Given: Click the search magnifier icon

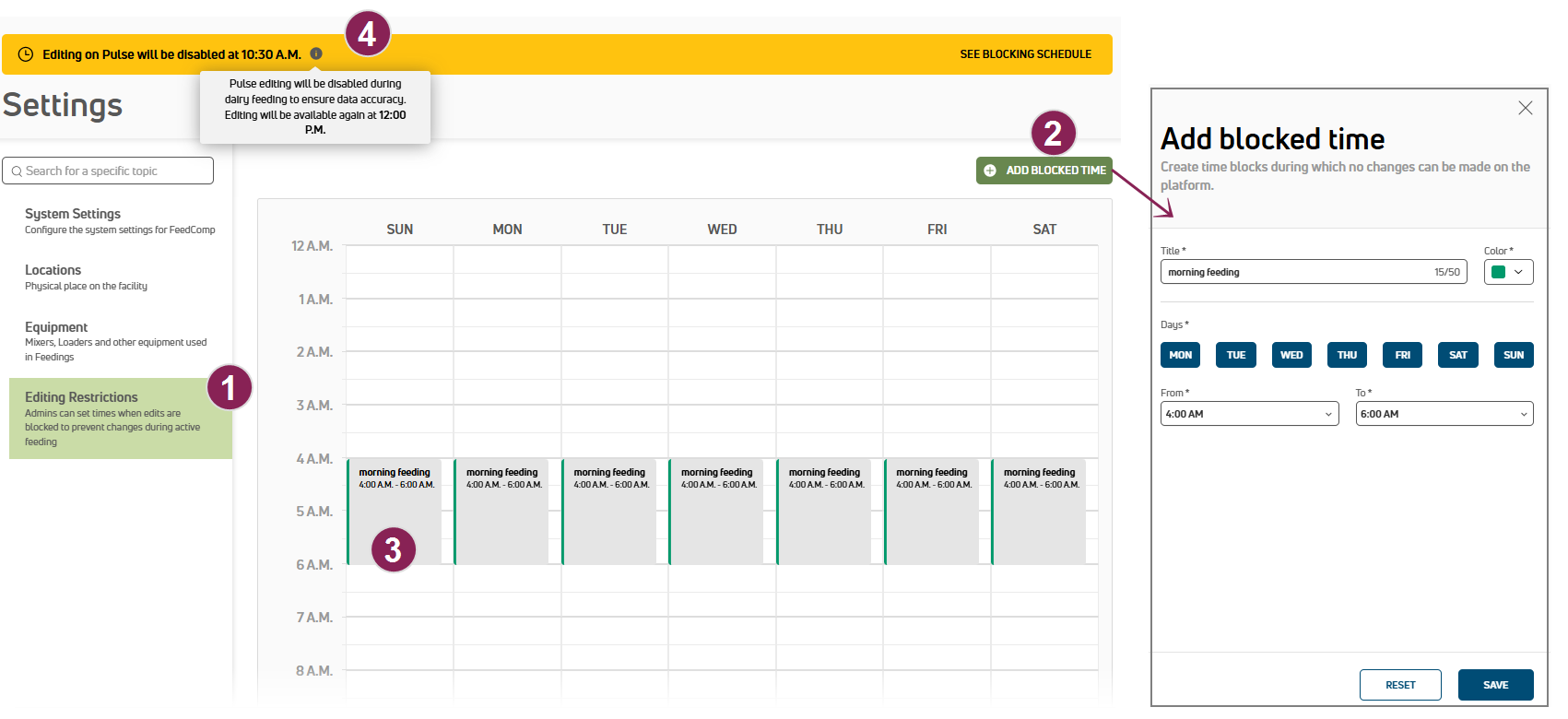Looking at the screenshot, I should click(17, 171).
